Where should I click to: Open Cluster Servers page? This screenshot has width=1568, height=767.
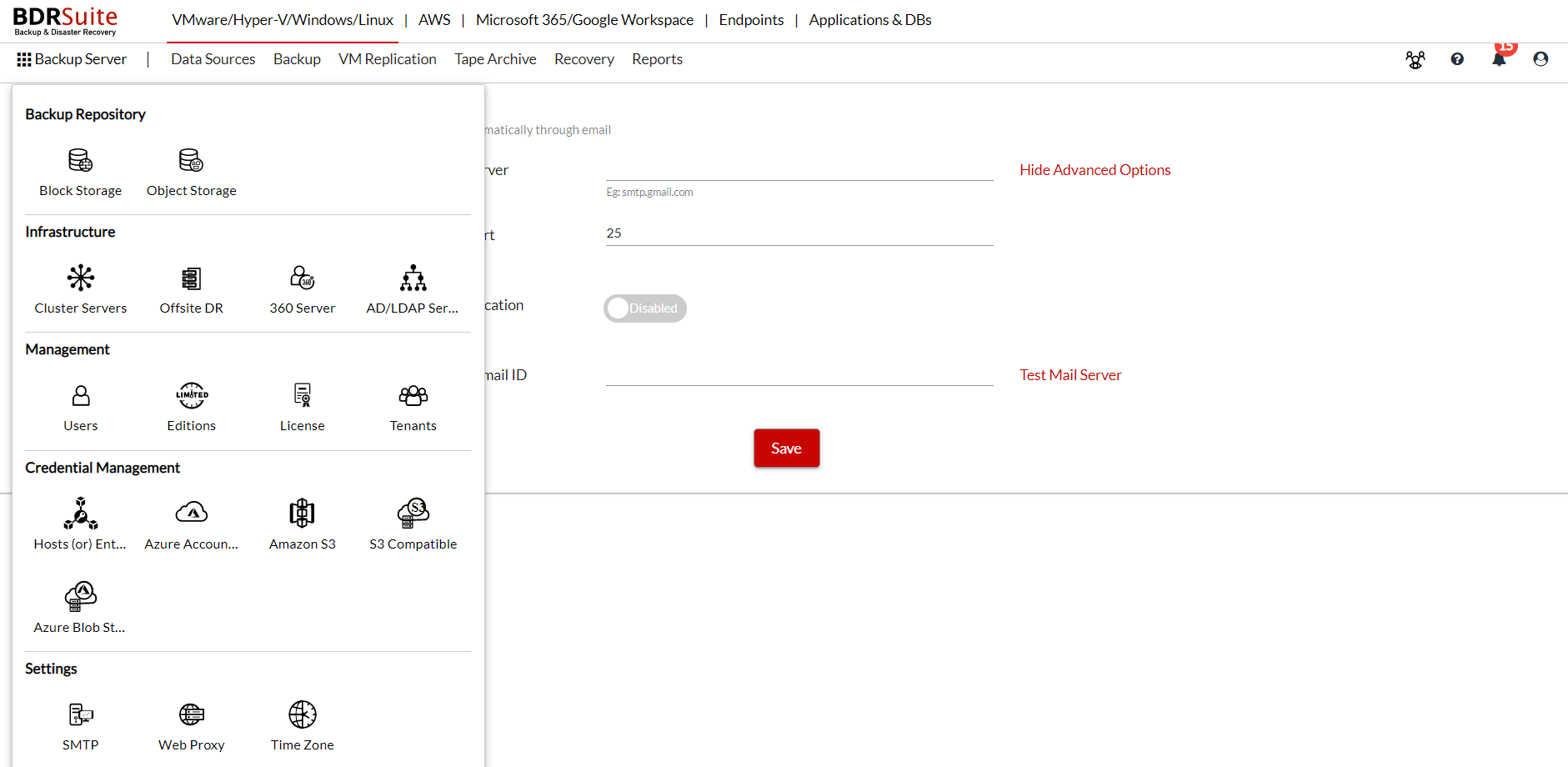coord(81,290)
